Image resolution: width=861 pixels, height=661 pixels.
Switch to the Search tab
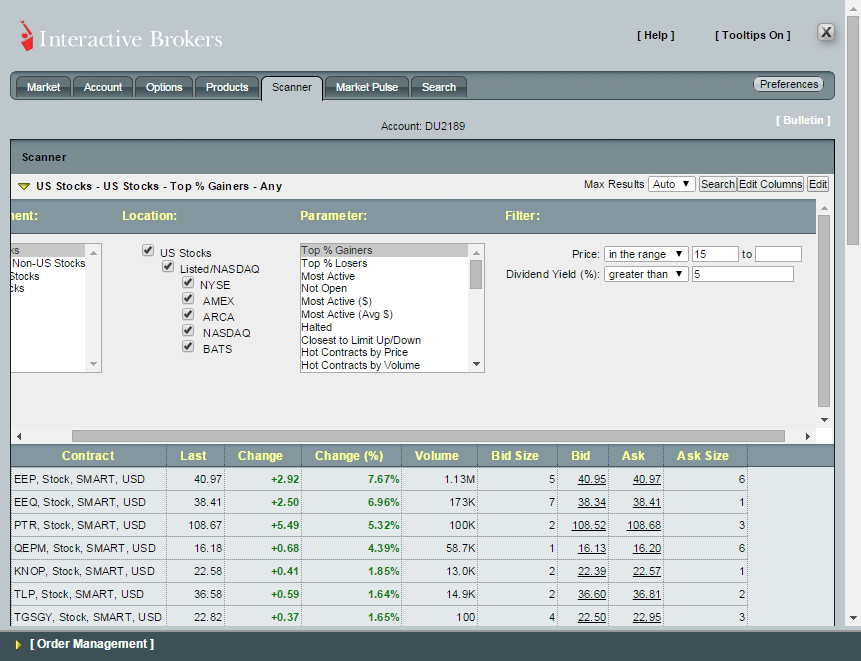click(x=439, y=87)
